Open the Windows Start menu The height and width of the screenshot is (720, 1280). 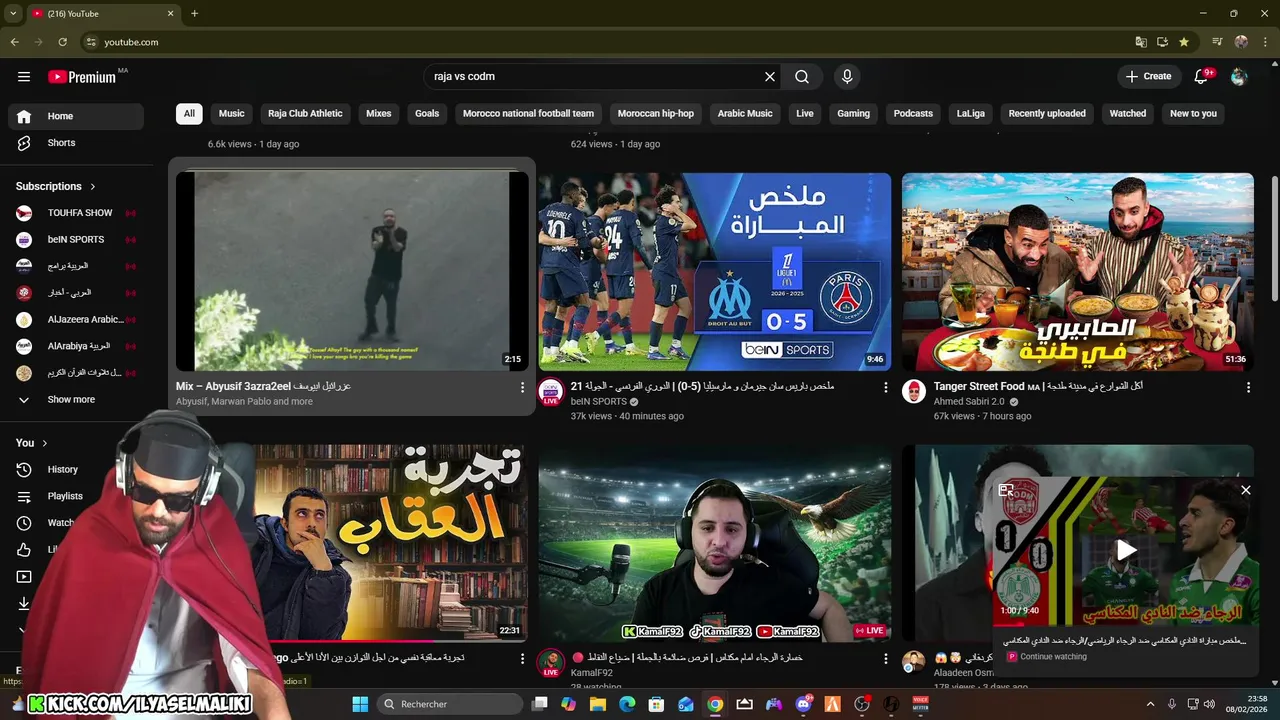click(x=361, y=704)
